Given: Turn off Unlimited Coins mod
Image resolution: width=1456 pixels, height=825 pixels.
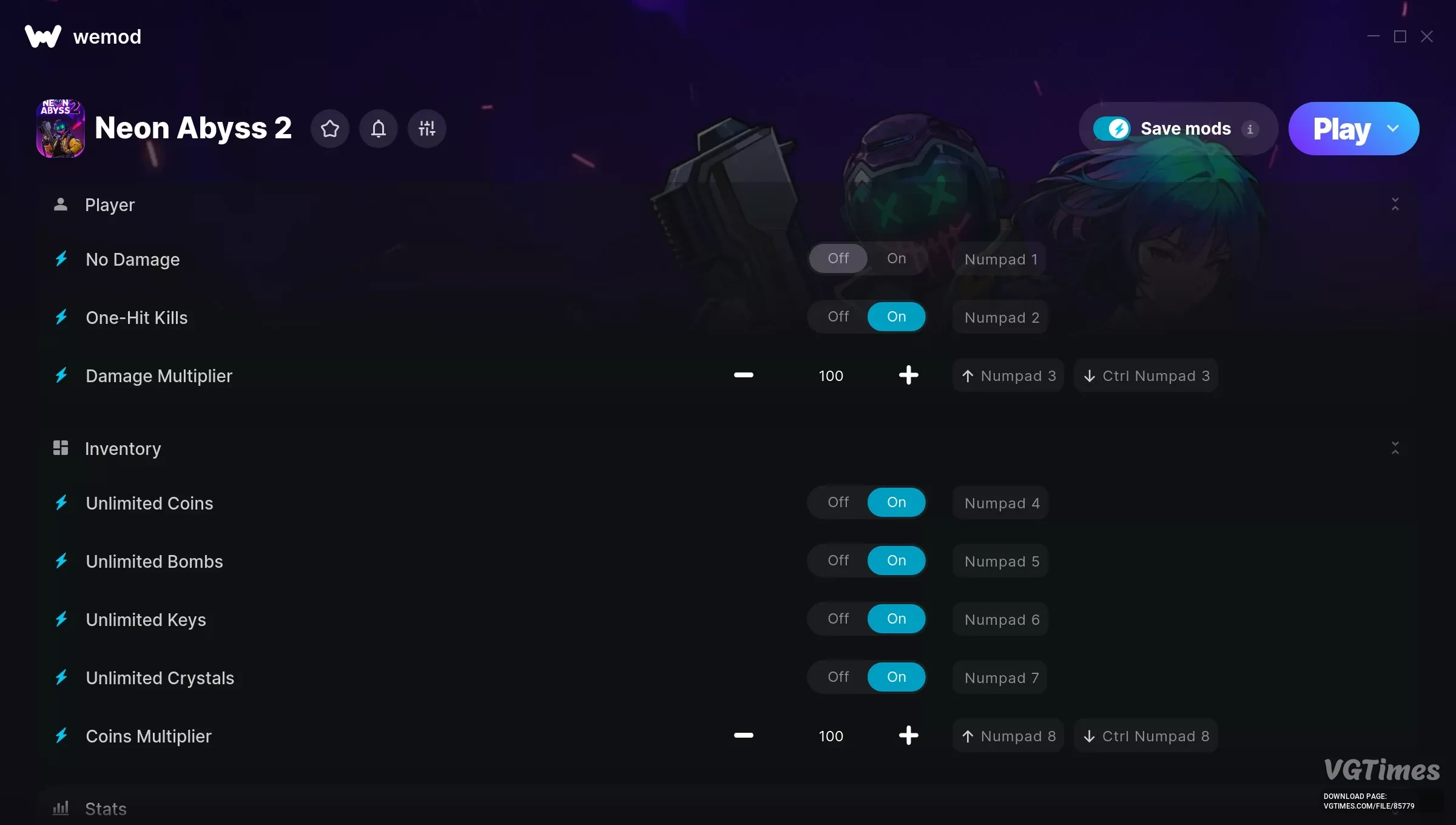Looking at the screenshot, I should [838, 502].
